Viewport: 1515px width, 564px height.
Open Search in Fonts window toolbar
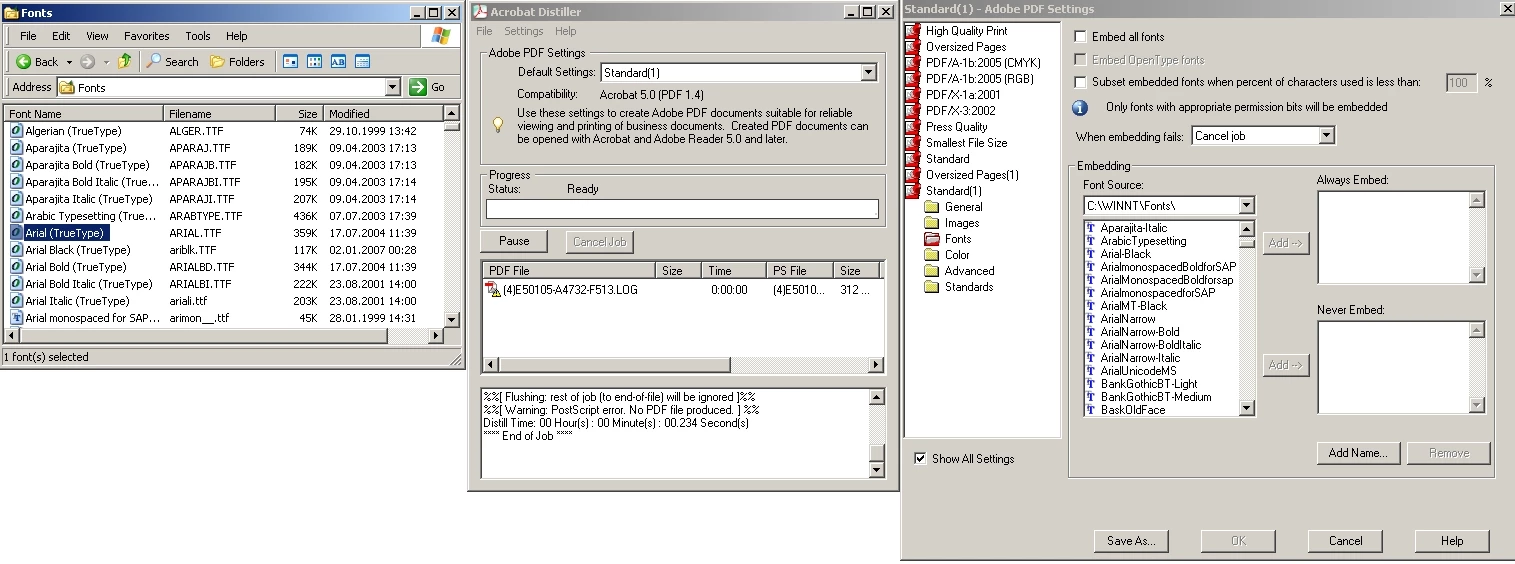pos(173,62)
